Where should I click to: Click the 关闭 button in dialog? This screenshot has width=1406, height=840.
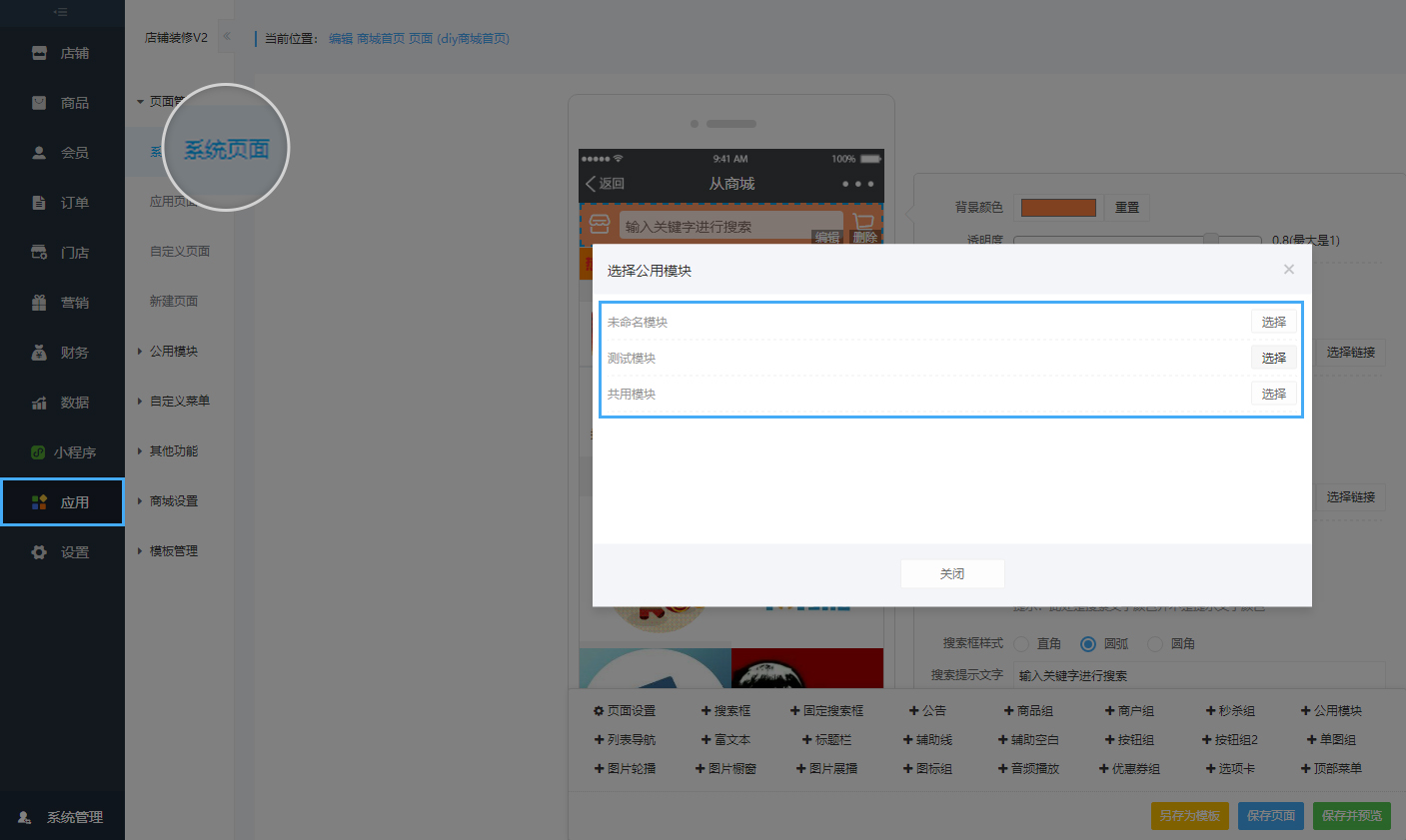coord(952,574)
